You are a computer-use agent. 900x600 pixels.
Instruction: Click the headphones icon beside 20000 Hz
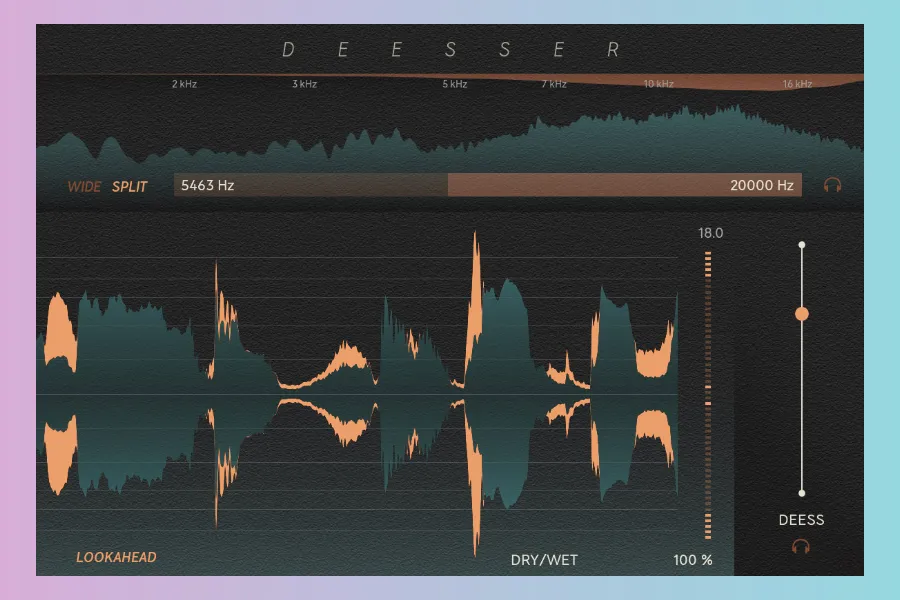click(832, 185)
